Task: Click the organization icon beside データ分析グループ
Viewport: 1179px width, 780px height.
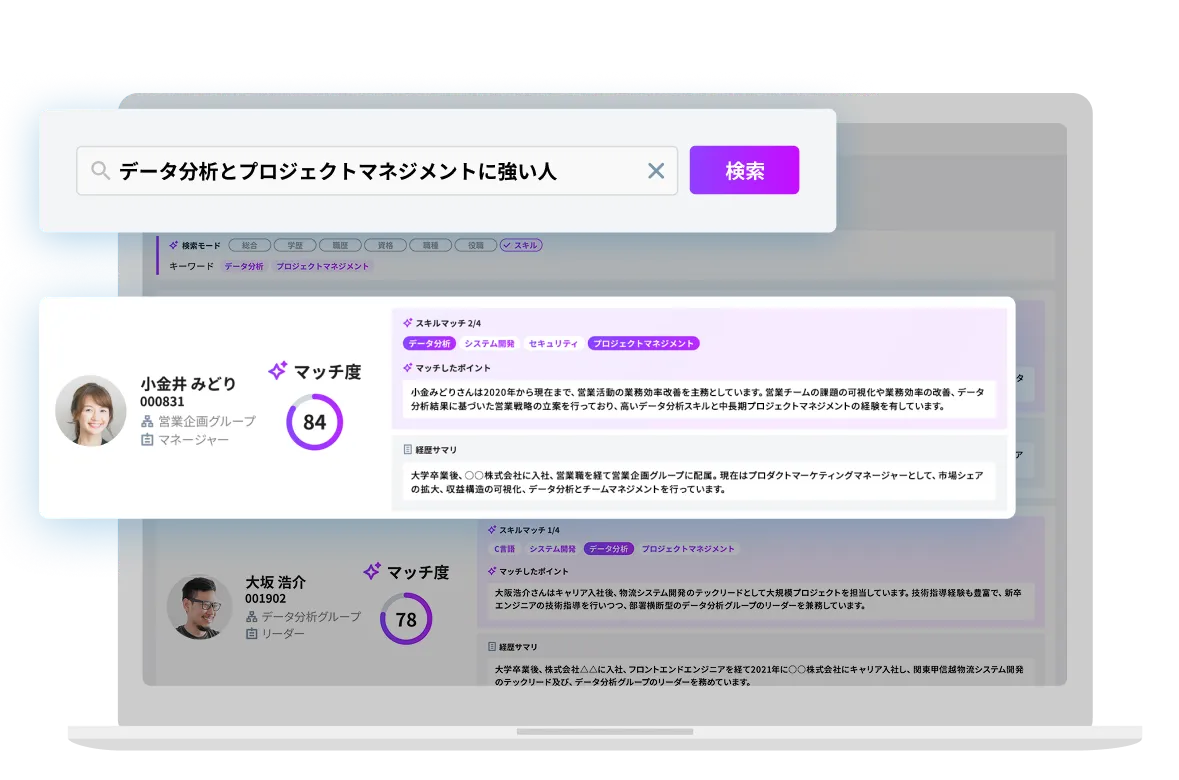Action: click(x=251, y=617)
